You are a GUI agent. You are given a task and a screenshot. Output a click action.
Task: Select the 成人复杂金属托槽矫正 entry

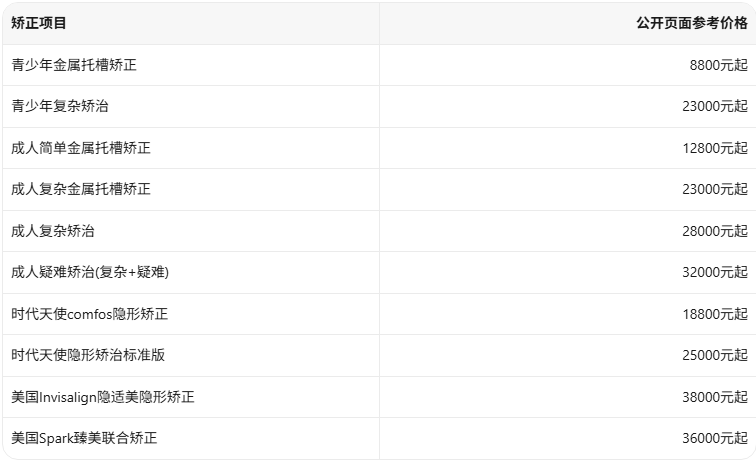click(81, 189)
